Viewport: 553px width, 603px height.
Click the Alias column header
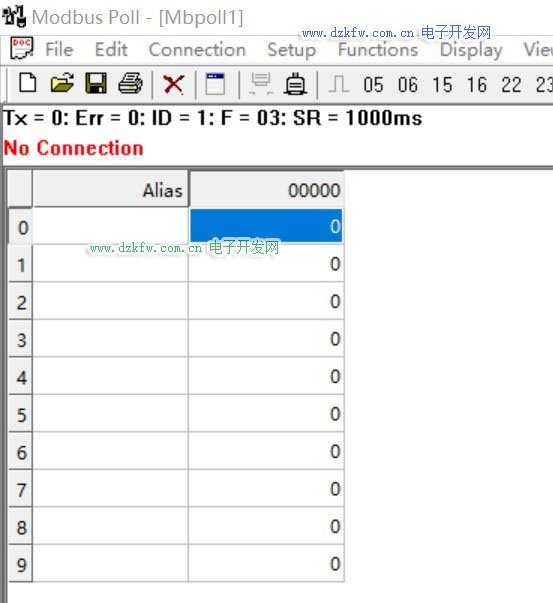click(x=111, y=189)
